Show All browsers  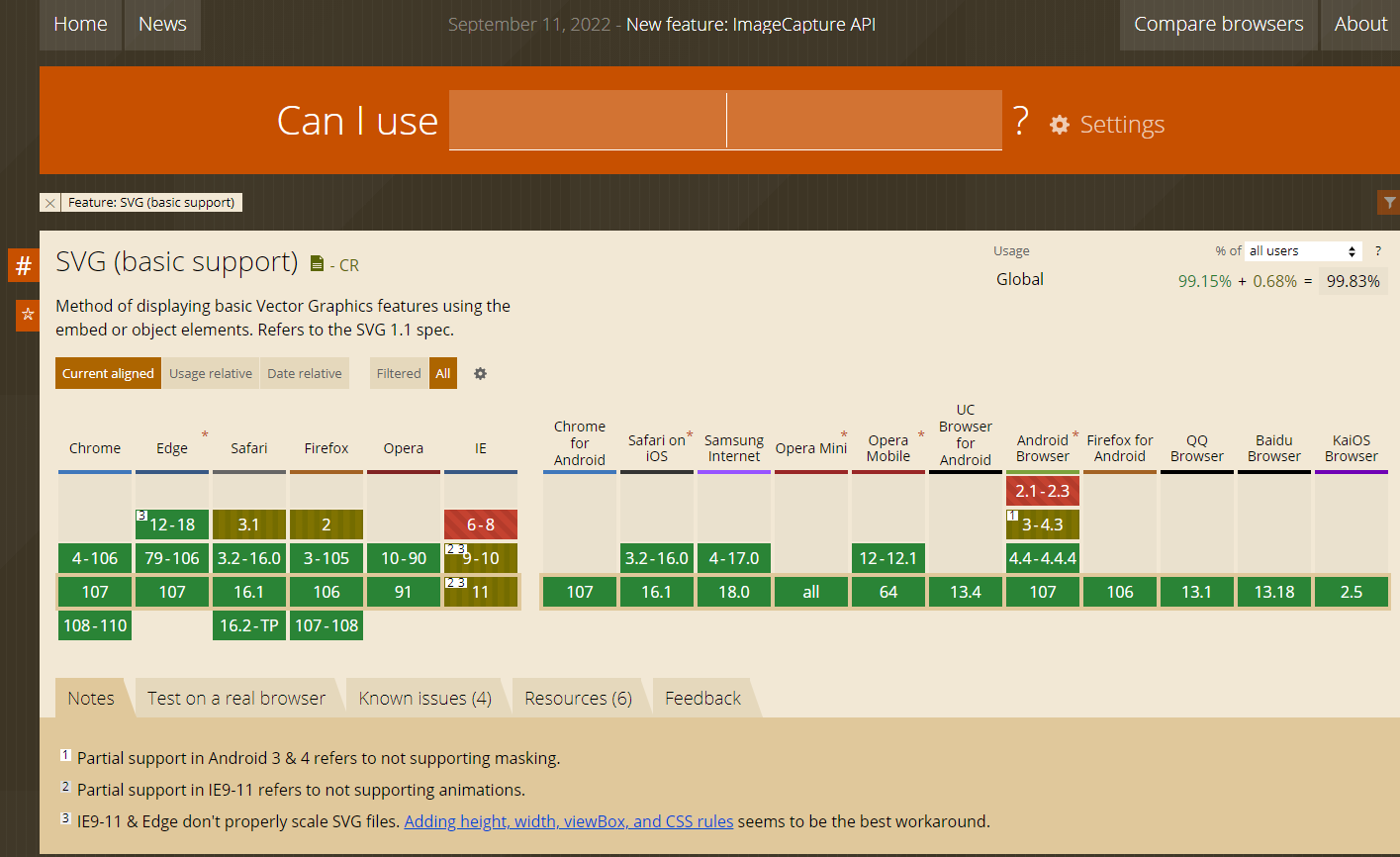point(443,374)
